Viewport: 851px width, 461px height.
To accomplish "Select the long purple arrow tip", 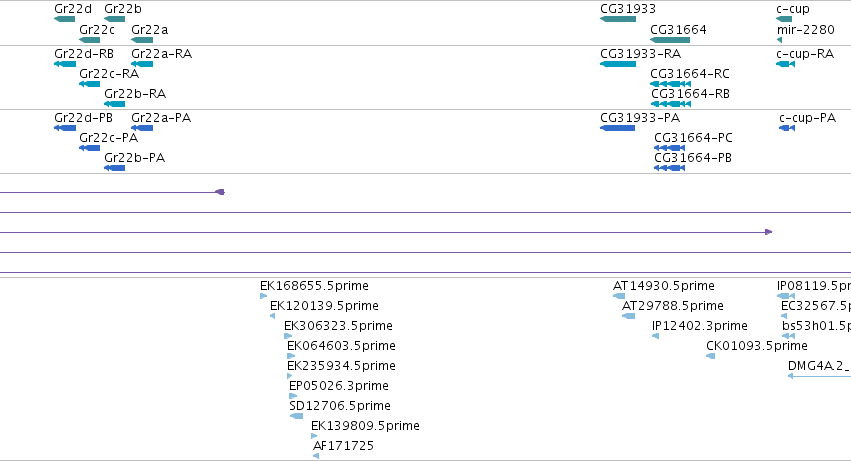I will [769, 232].
